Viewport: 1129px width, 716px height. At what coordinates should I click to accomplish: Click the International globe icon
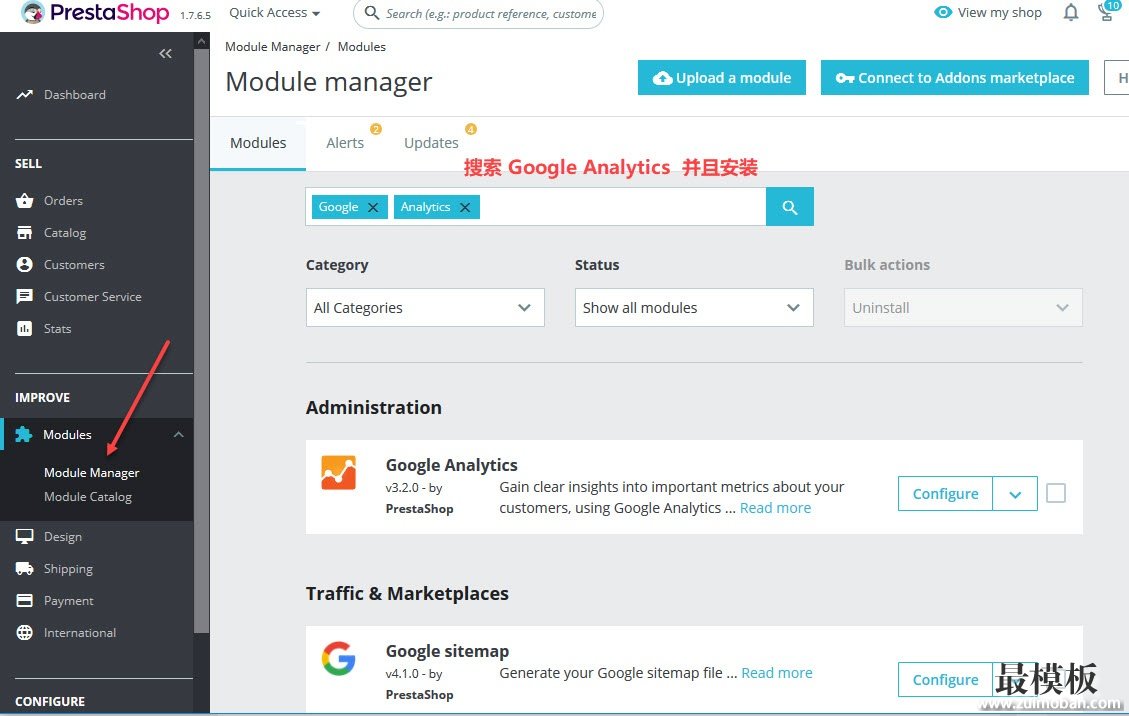pyautogui.click(x=24, y=632)
